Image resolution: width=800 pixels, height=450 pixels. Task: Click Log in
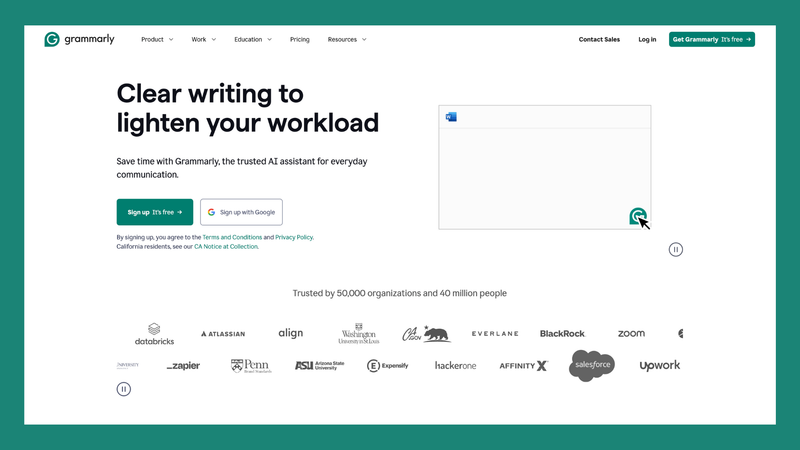(x=647, y=39)
